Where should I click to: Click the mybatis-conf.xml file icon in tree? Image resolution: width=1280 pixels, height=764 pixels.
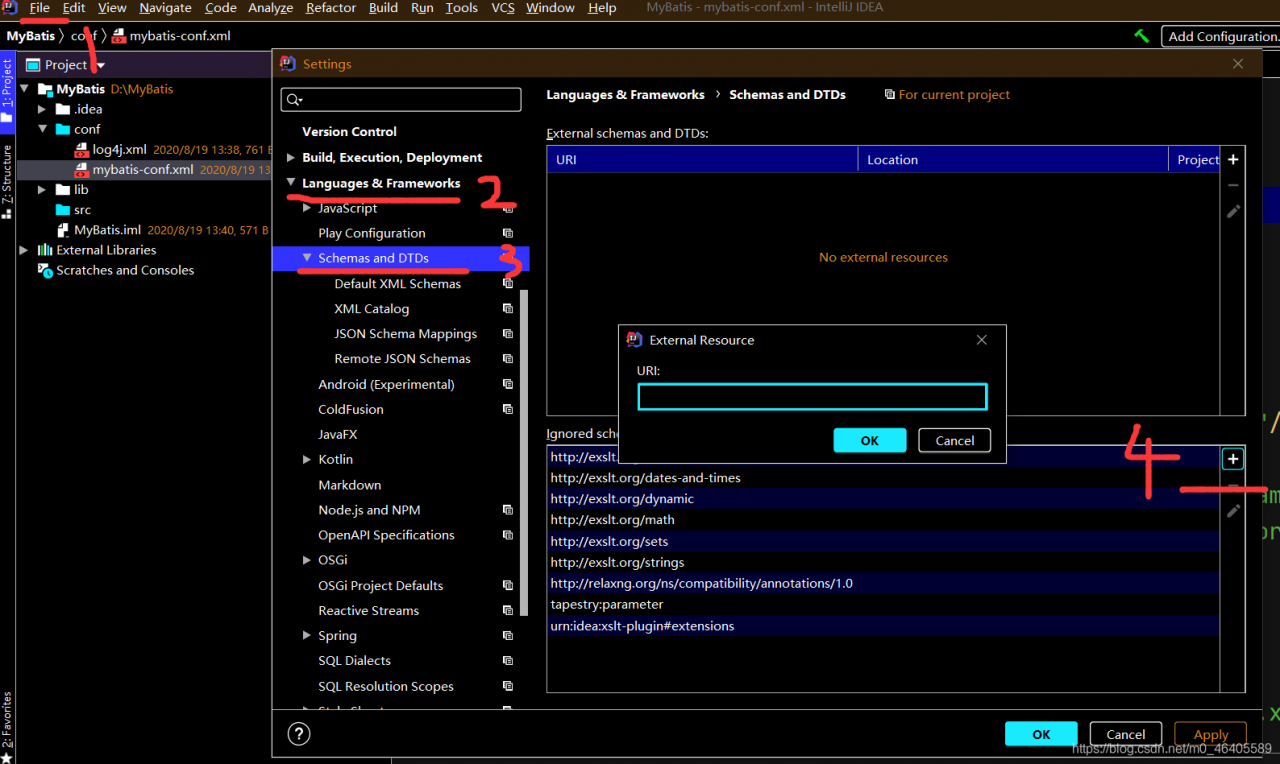pyautogui.click(x=83, y=170)
